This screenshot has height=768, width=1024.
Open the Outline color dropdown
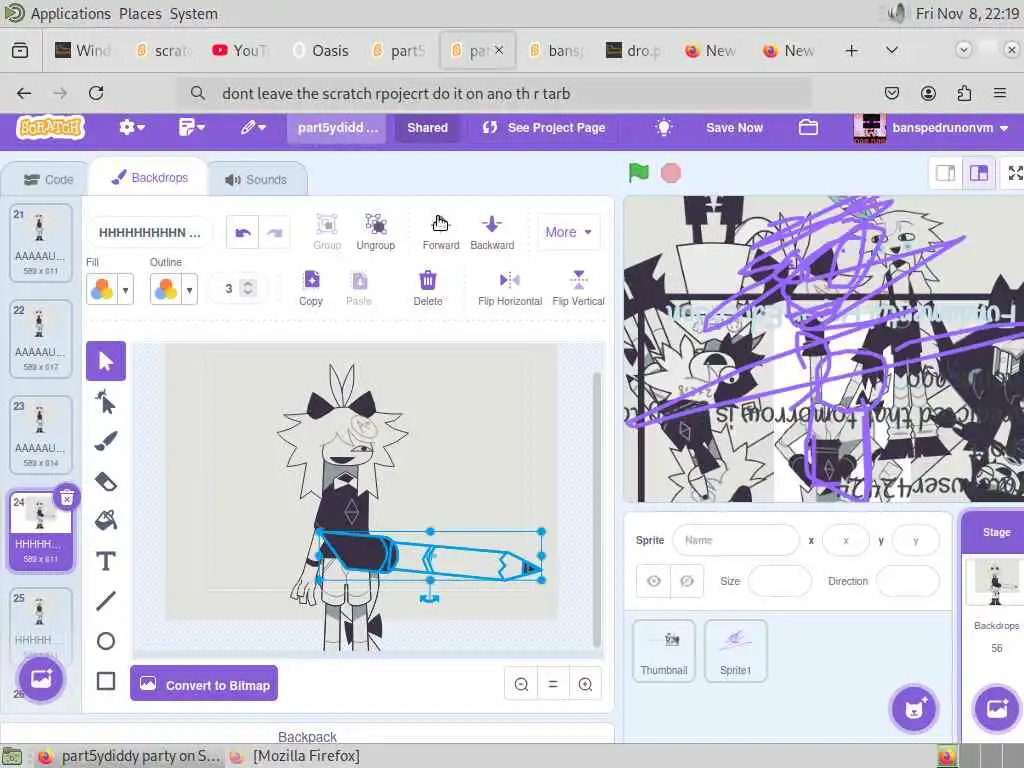click(x=189, y=289)
